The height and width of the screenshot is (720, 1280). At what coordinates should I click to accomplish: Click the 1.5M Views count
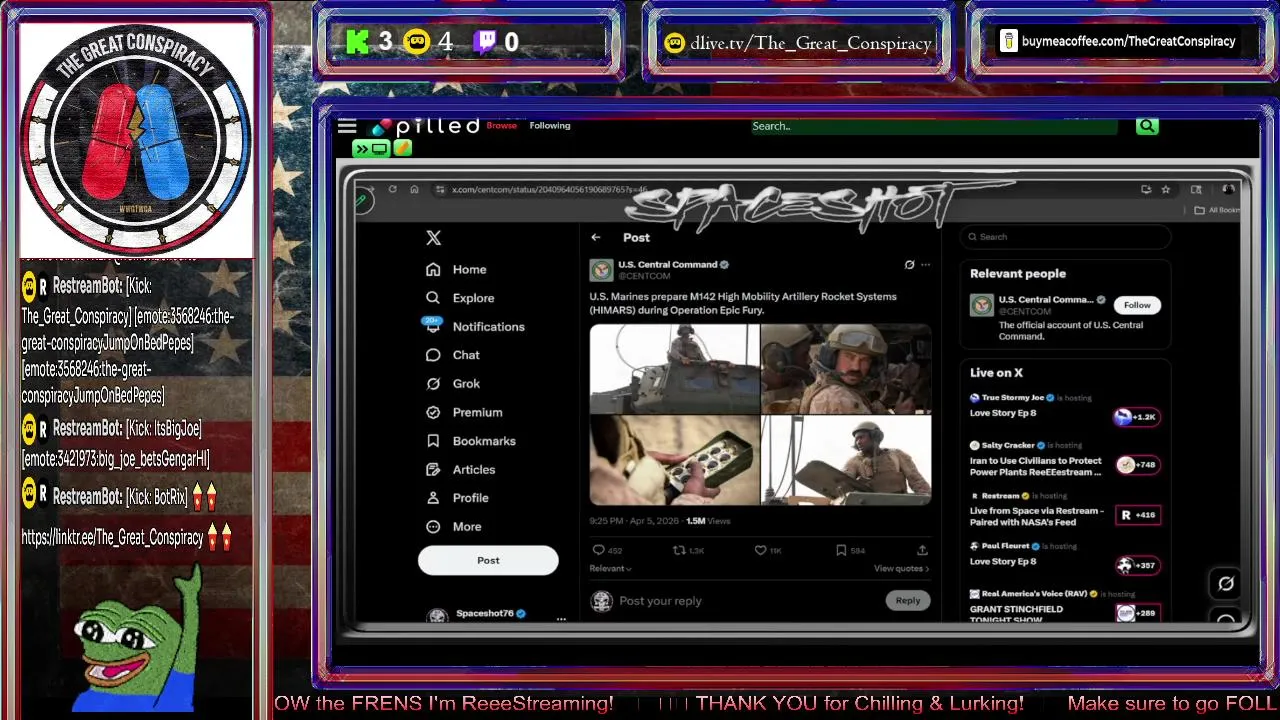tap(707, 521)
